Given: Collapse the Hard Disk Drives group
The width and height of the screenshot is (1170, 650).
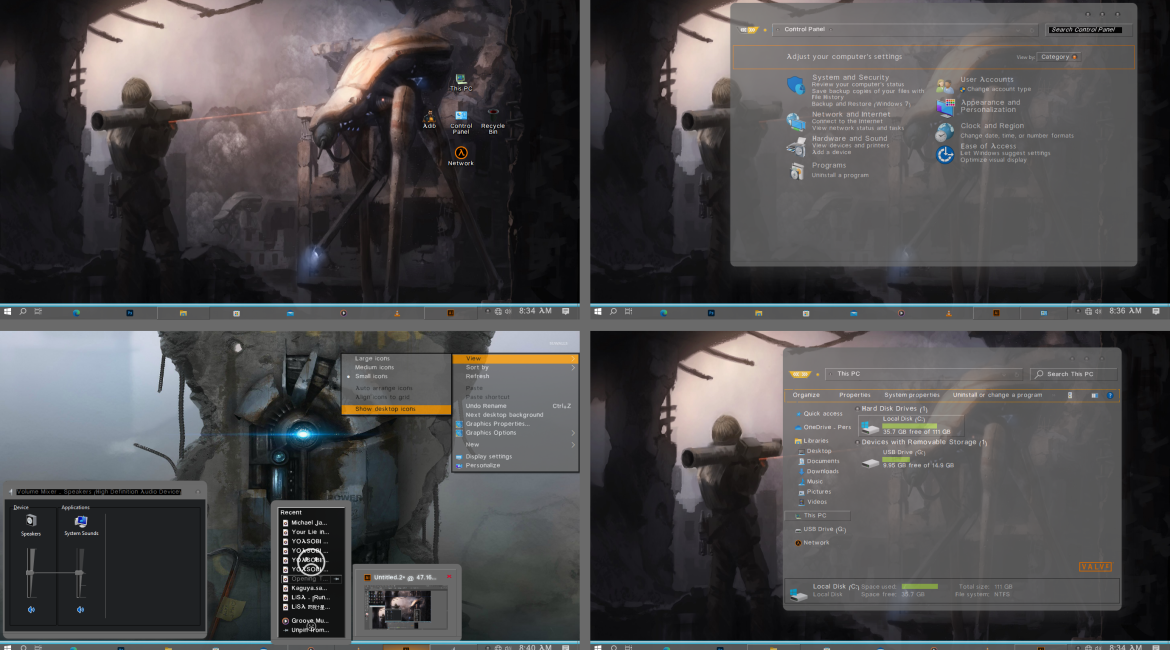Looking at the screenshot, I should (857, 409).
